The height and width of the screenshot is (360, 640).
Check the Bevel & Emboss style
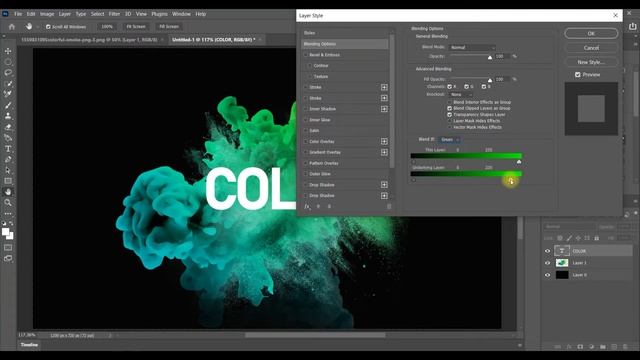click(x=305, y=55)
